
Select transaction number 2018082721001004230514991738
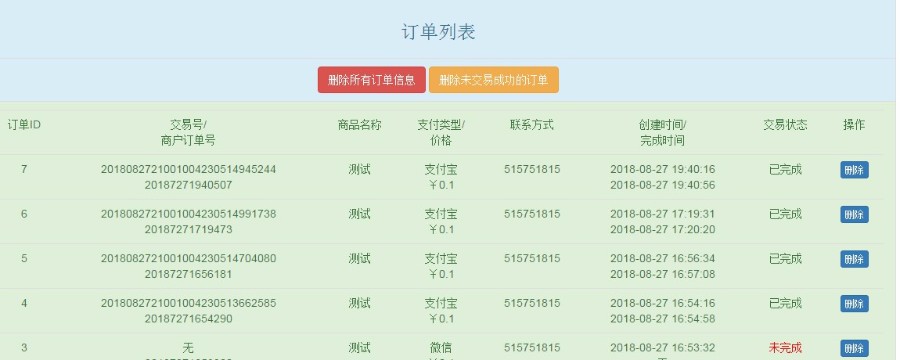188,214
